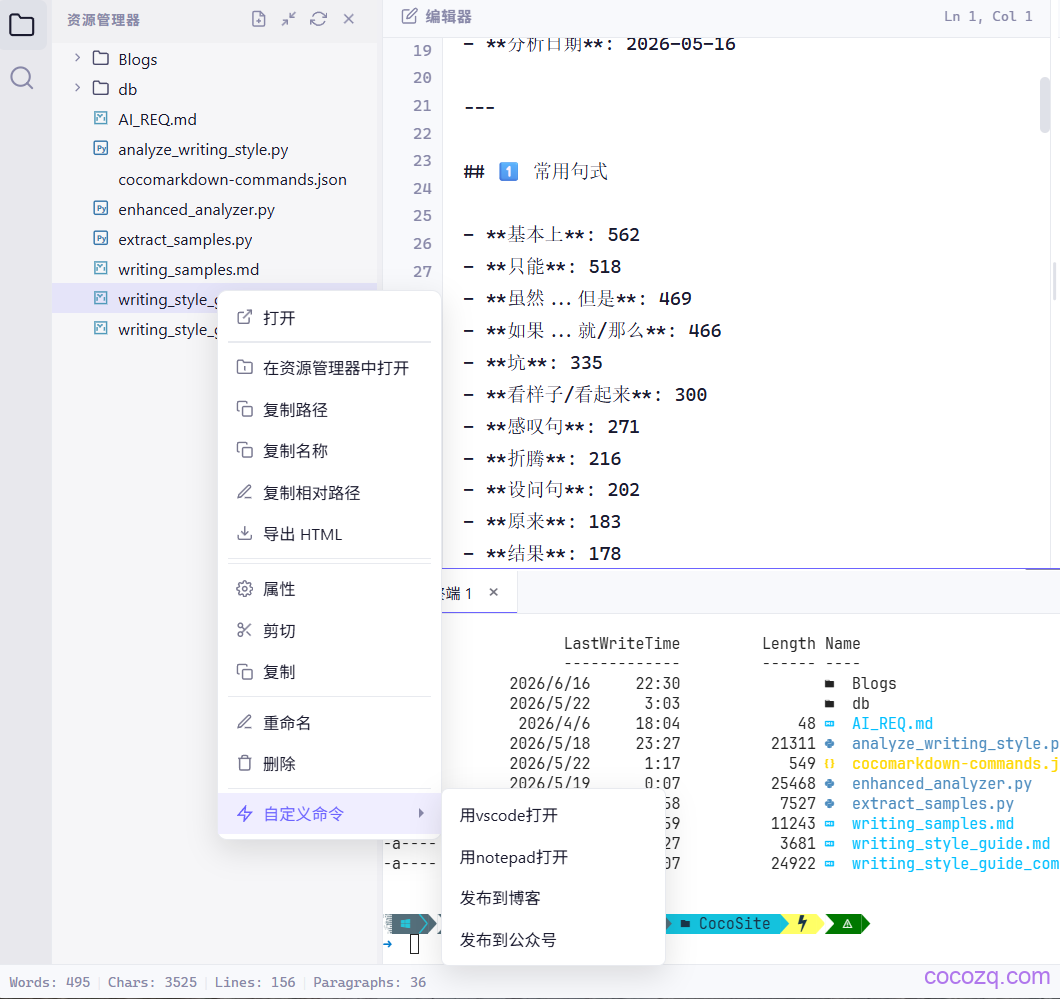This screenshot has width=1060, height=999.
Task: Click the Python icon of extract_samples.py
Action: pos(101,238)
